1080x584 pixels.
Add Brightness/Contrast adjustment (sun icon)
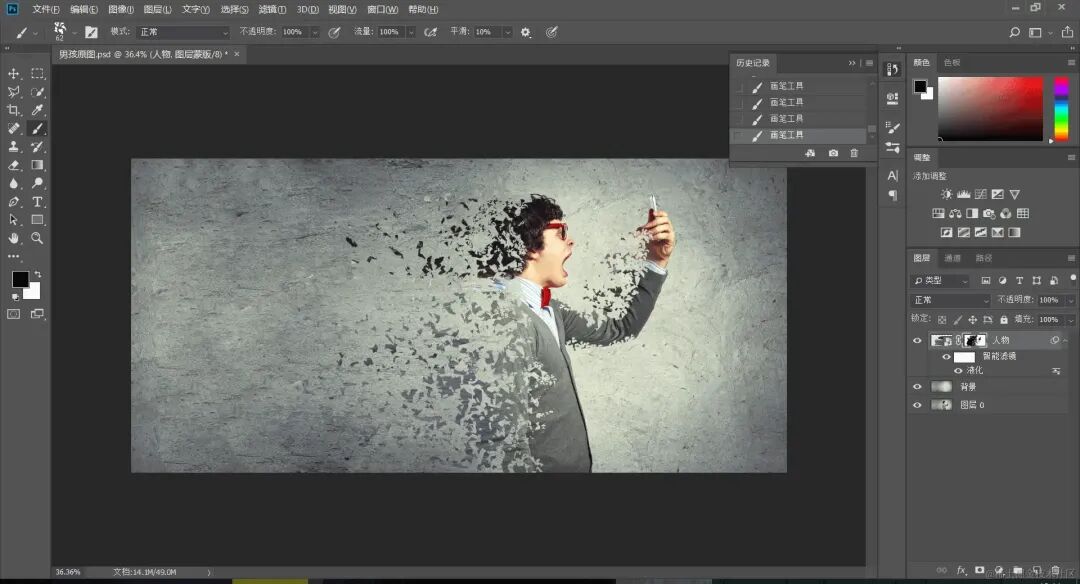point(947,194)
